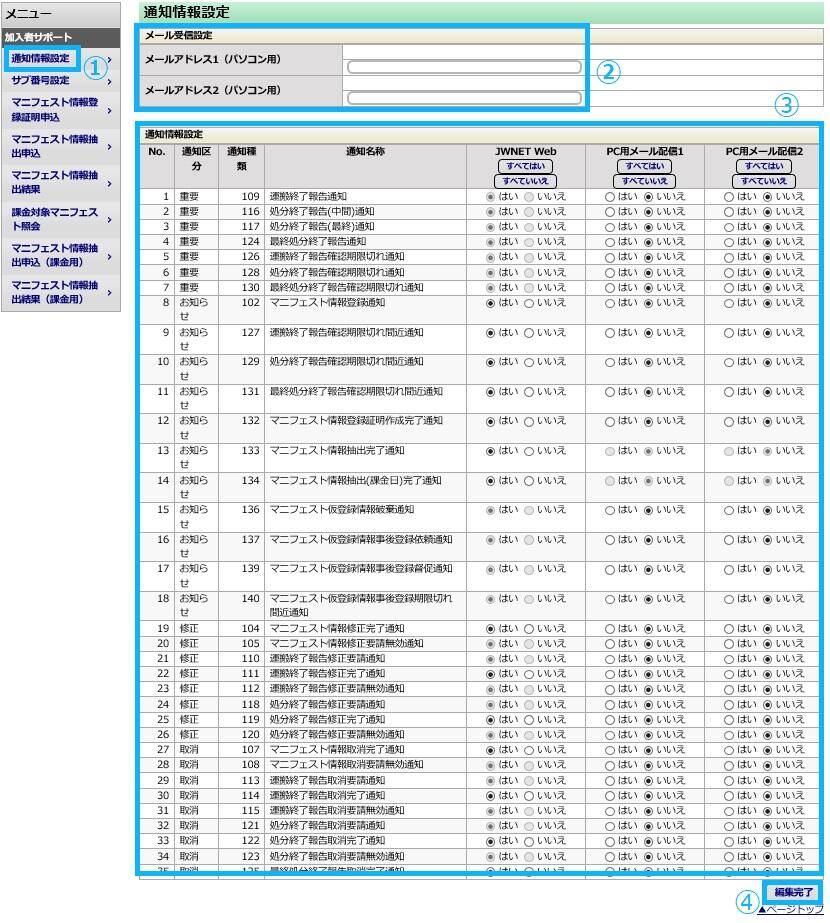This screenshot has height=923, width=830.
Task: Select PC用メール配信2 はい for notification 137
Action: coord(728,540)
